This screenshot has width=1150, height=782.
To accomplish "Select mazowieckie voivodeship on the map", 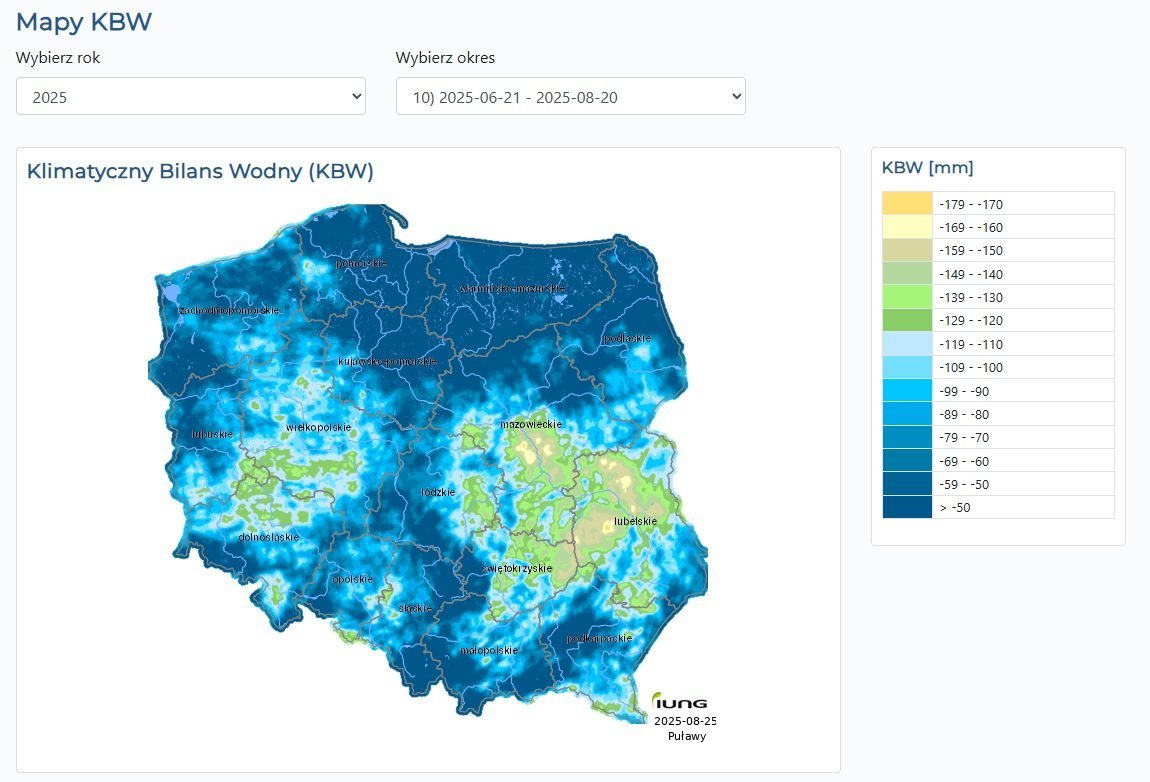I will tap(531, 424).
